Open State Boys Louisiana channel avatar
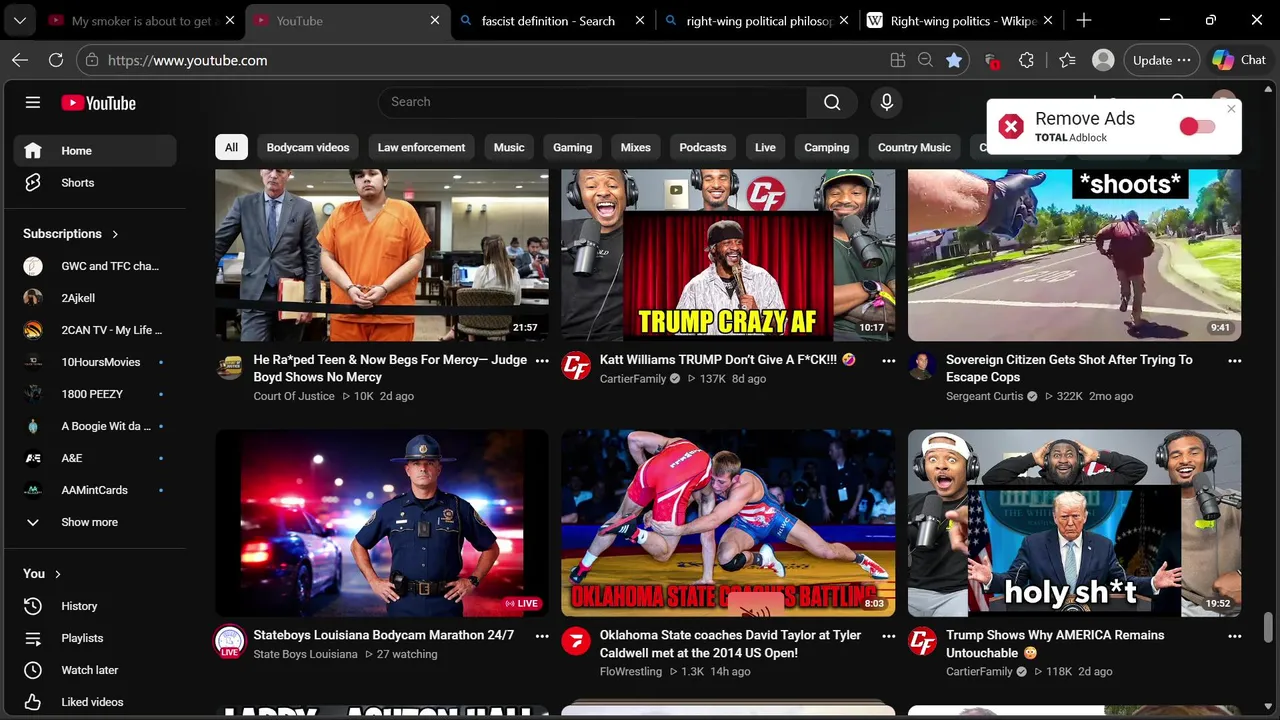The image size is (1280, 720). coord(230,641)
